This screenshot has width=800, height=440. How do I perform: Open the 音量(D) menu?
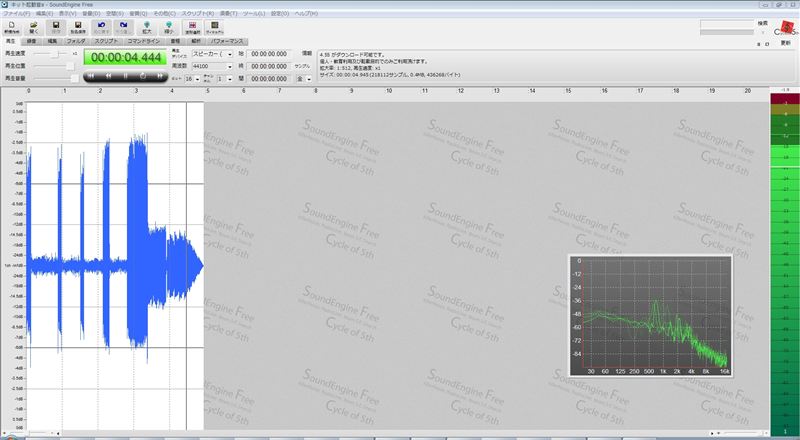tap(91, 14)
